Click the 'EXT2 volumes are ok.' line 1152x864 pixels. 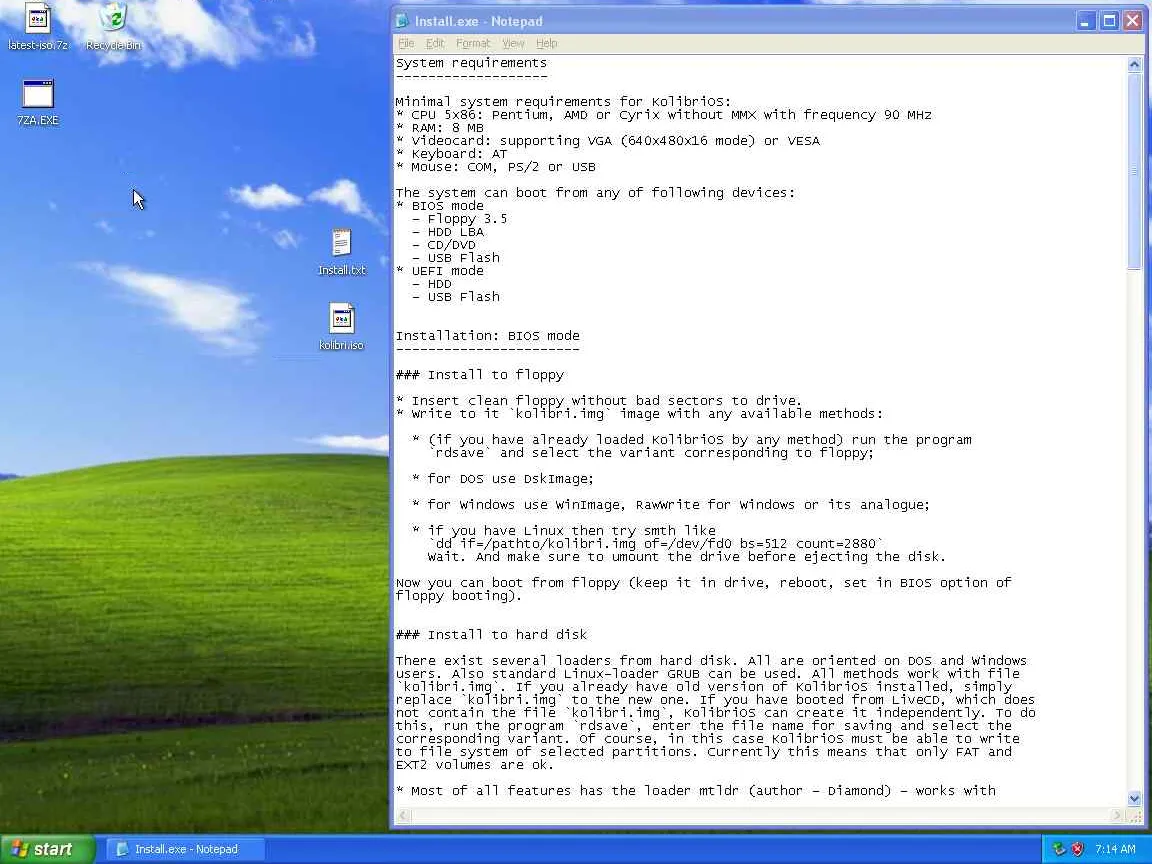(x=475, y=765)
